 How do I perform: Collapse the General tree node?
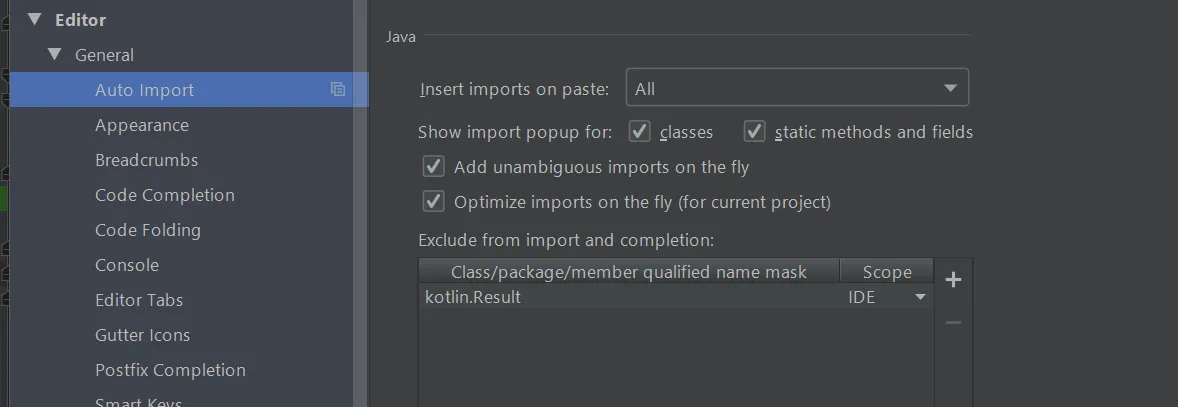click(x=55, y=55)
